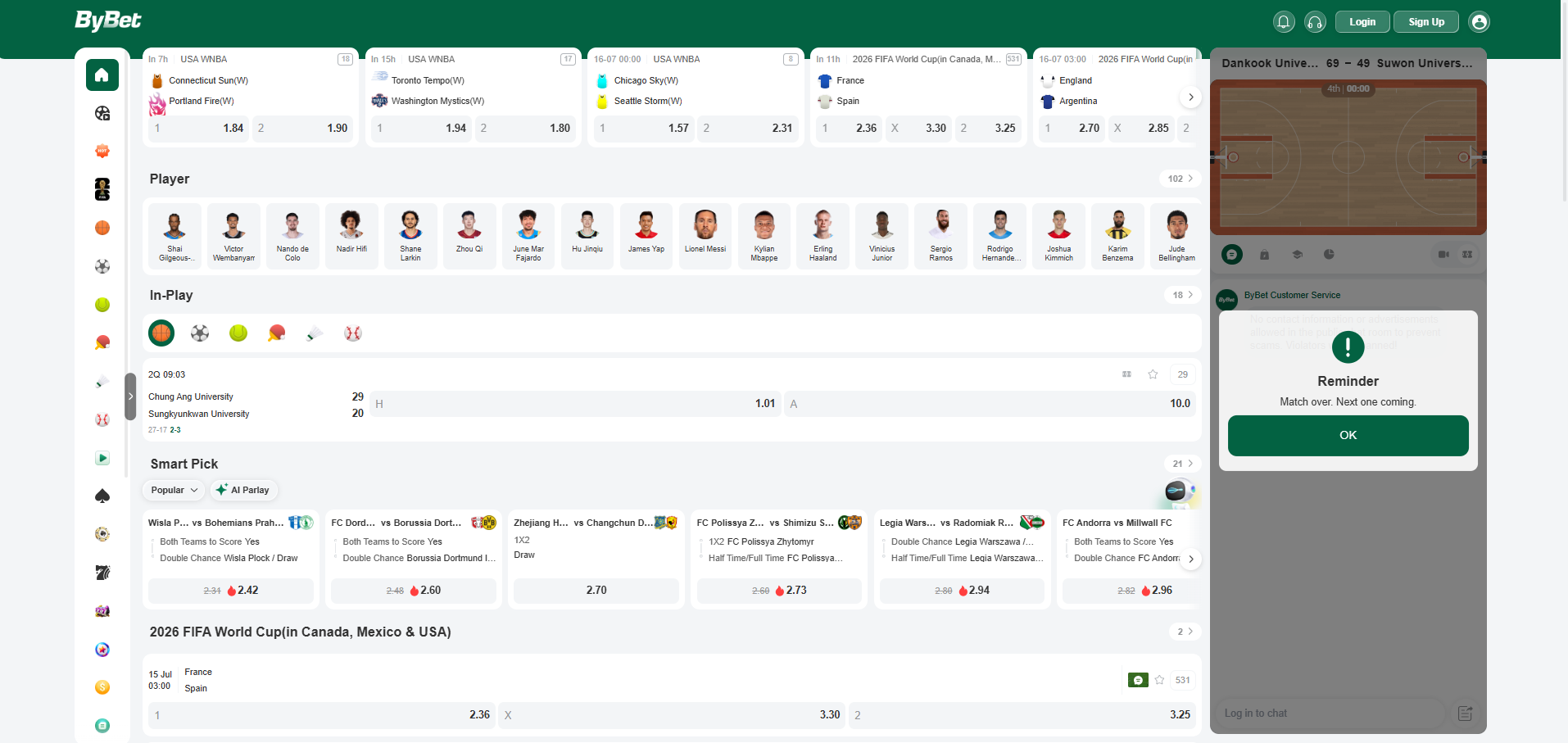Filter In-Play by the badminton icon
Viewport: 1568px width, 743px height.
315,333
